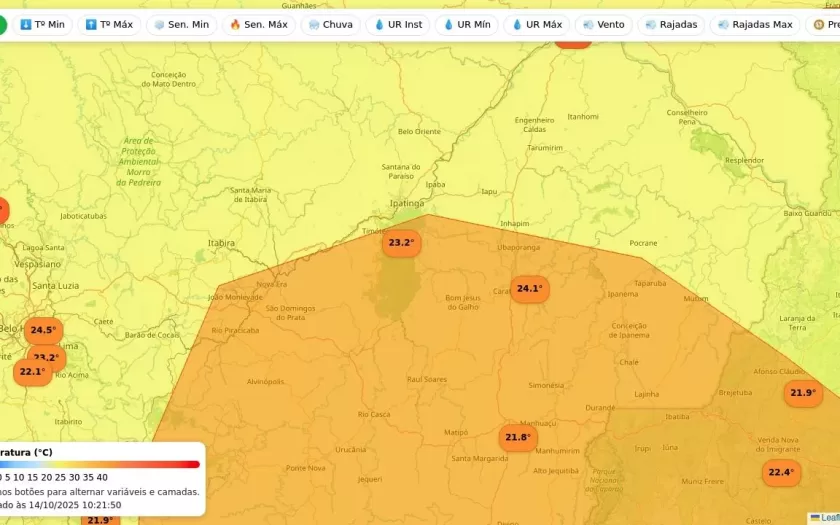Select the Tº Min layer button
Viewport: 840px width, 525px height.
click(42, 25)
